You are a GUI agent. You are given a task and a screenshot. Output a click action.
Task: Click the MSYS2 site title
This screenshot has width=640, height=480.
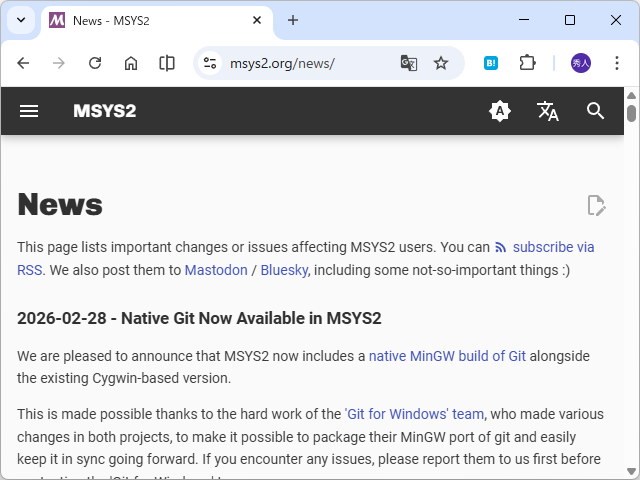click(x=105, y=111)
